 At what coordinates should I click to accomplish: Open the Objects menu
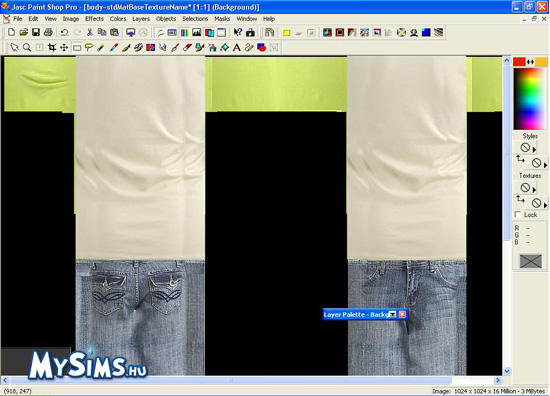pos(166,19)
